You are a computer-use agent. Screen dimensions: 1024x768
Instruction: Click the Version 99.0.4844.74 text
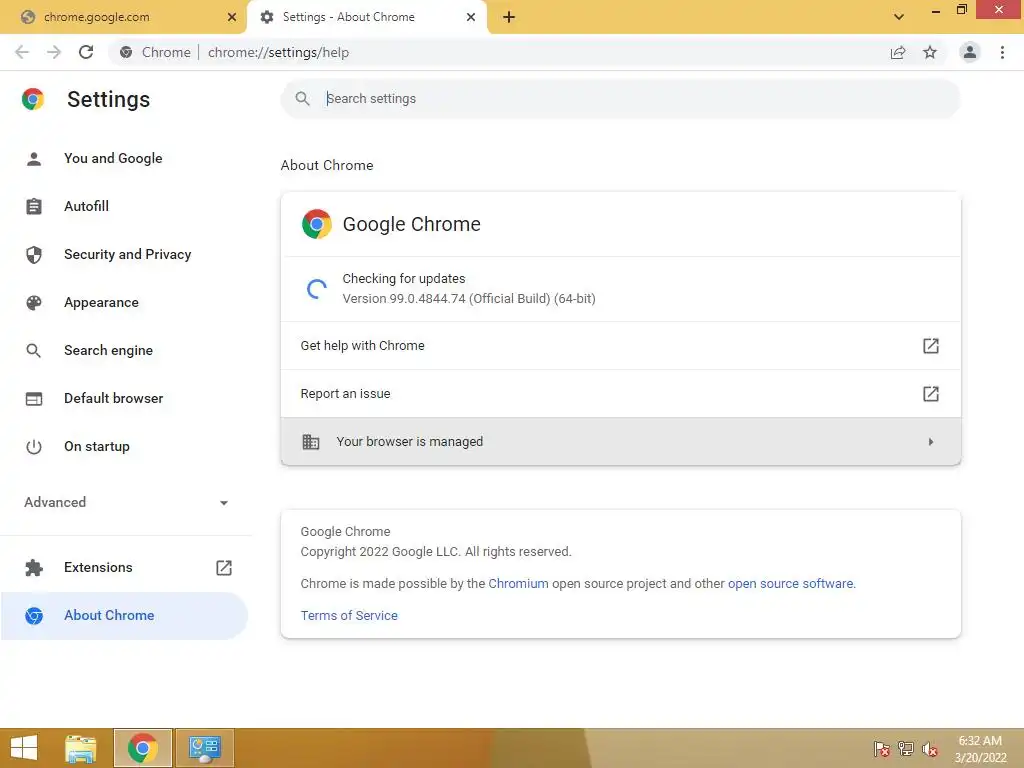pyautogui.click(x=469, y=299)
